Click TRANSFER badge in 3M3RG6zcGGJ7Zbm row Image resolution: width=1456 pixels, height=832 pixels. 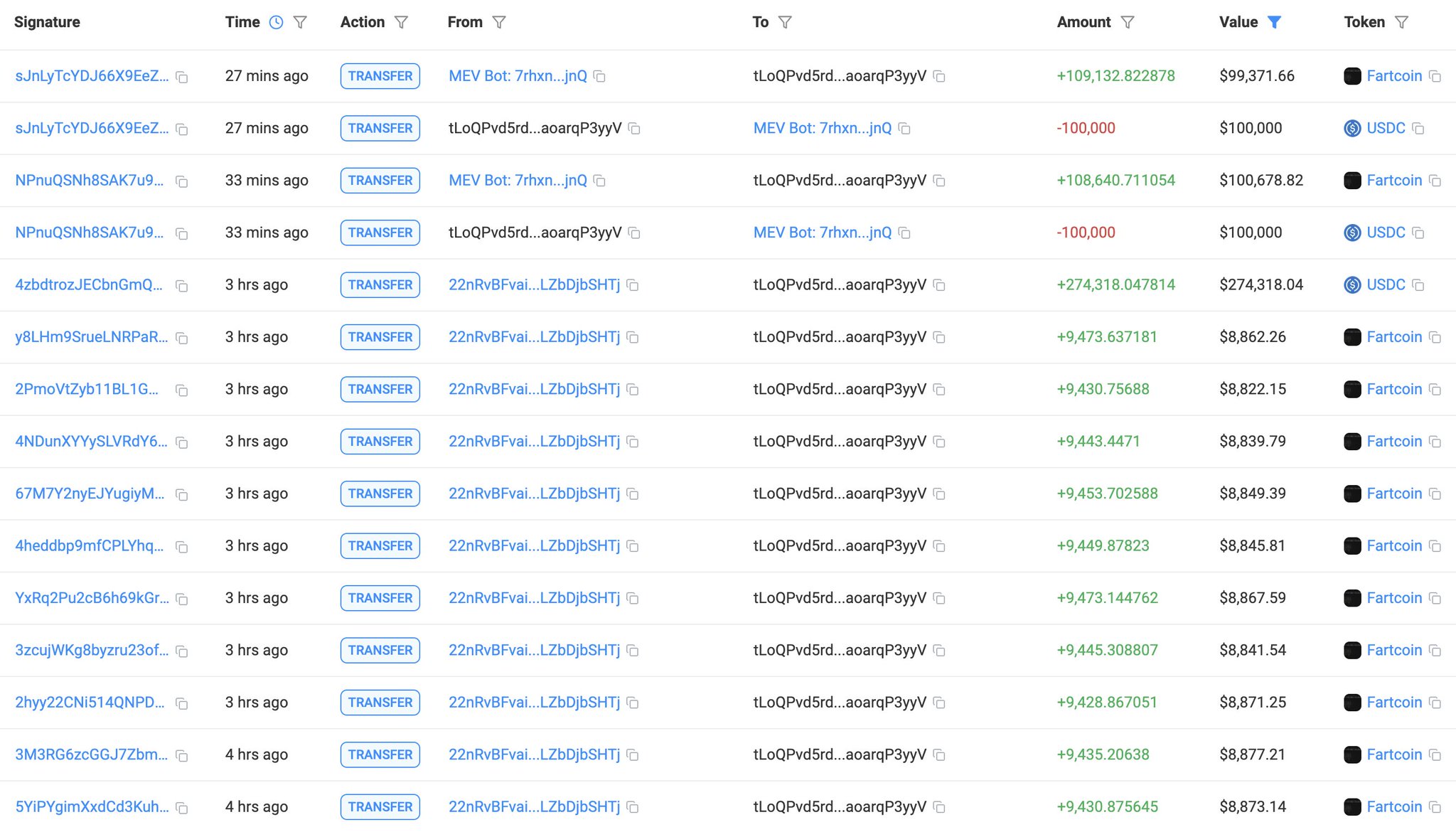380,754
